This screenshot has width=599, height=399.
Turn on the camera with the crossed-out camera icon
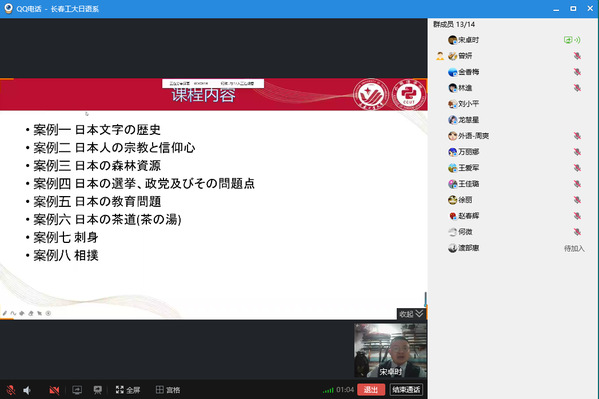click(54, 390)
